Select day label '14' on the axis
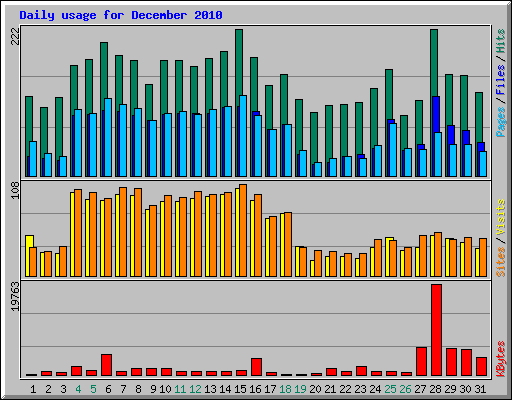Viewport: 512px width, 400px height. (225, 389)
